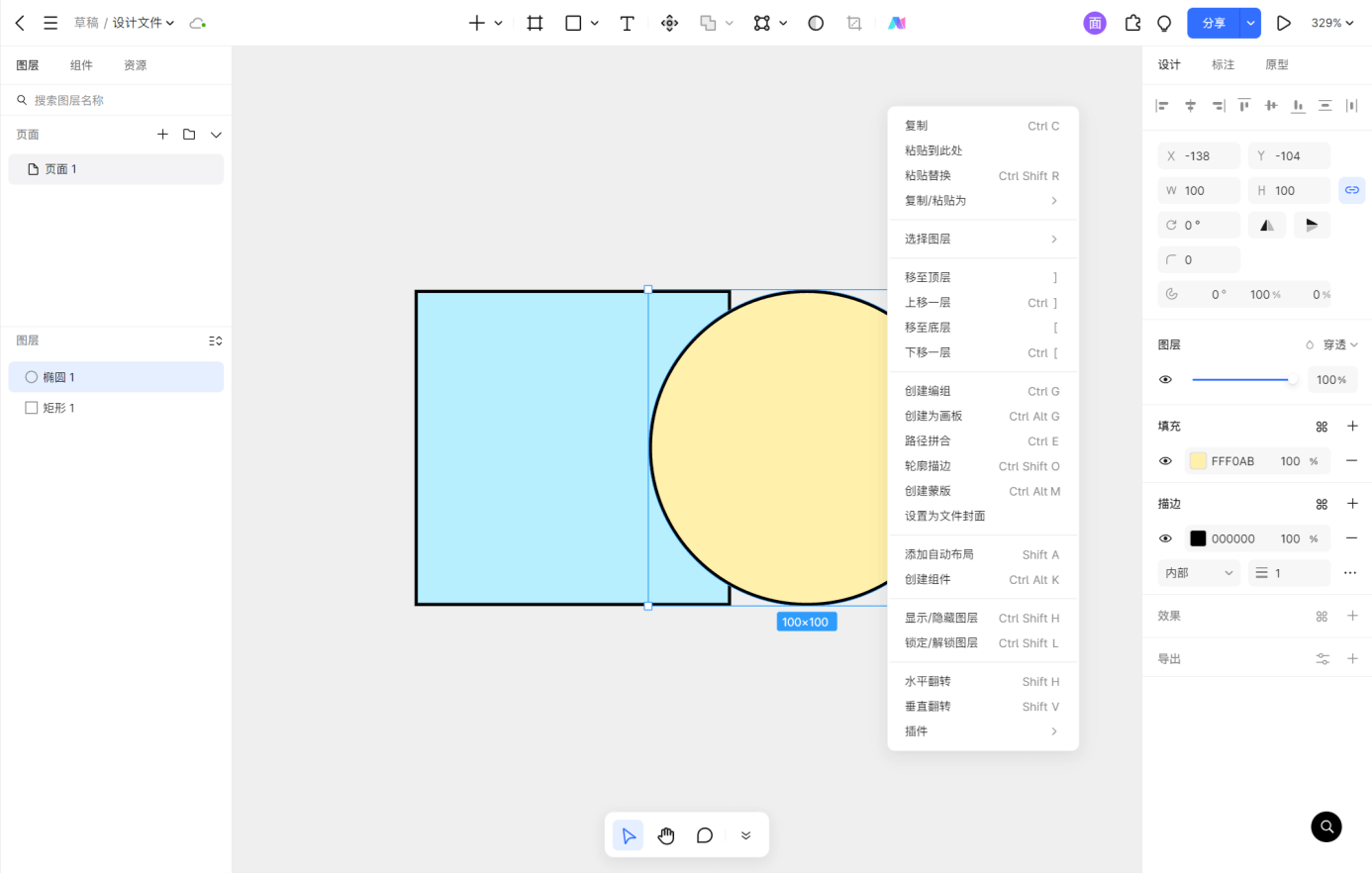Select the hand pan tool
This screenshot has height=873, width=1372.
pos(666,835)
